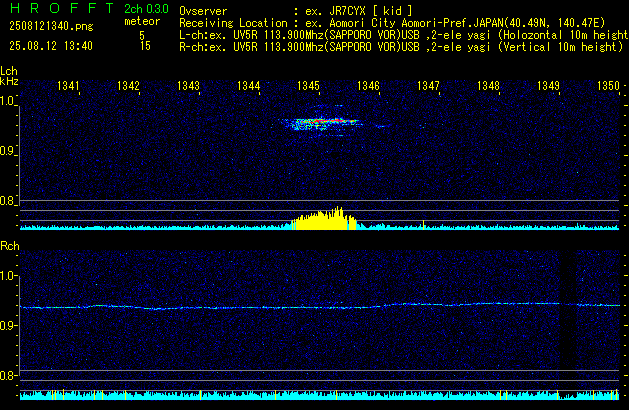Viewport: 629px width, 410px height.
Task: Click the HROFFT program title text
Action: (62, 8)
